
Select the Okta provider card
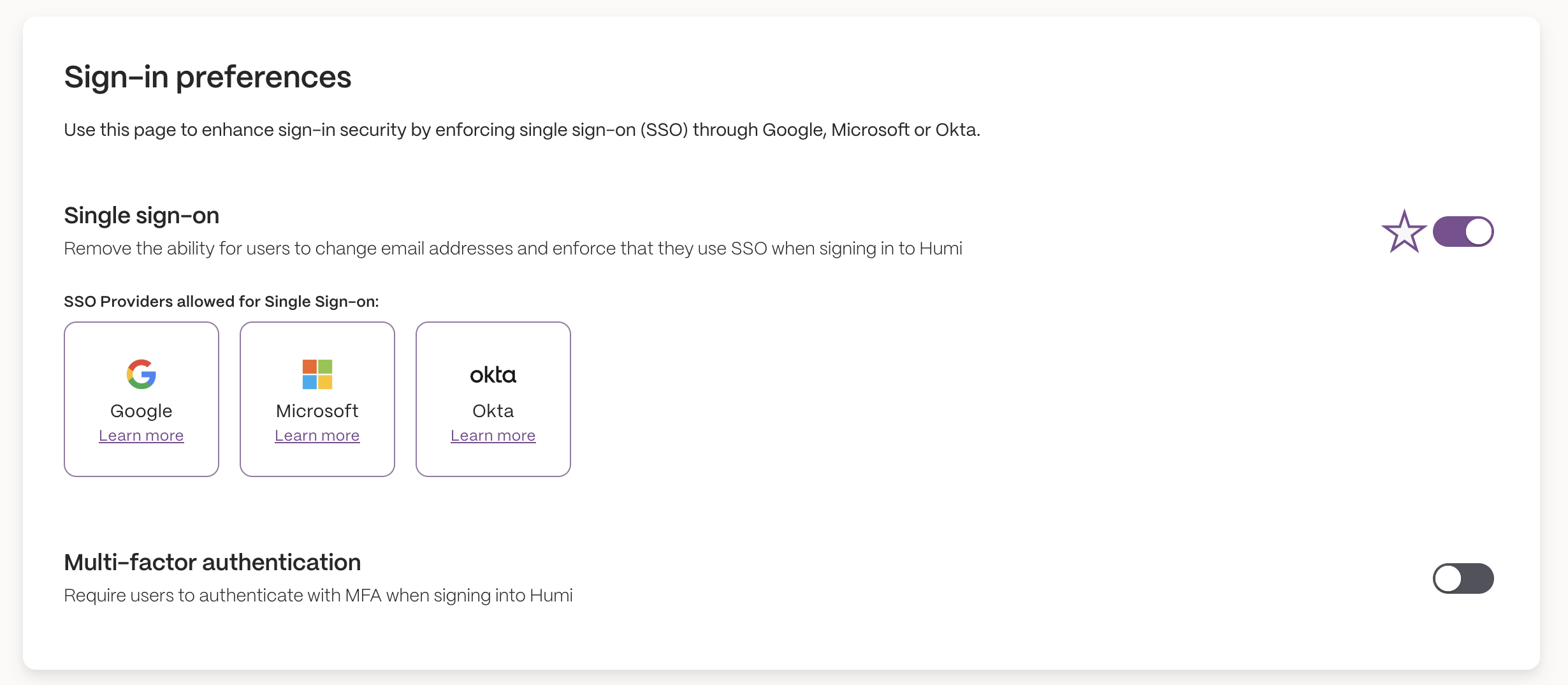[493, 399]
